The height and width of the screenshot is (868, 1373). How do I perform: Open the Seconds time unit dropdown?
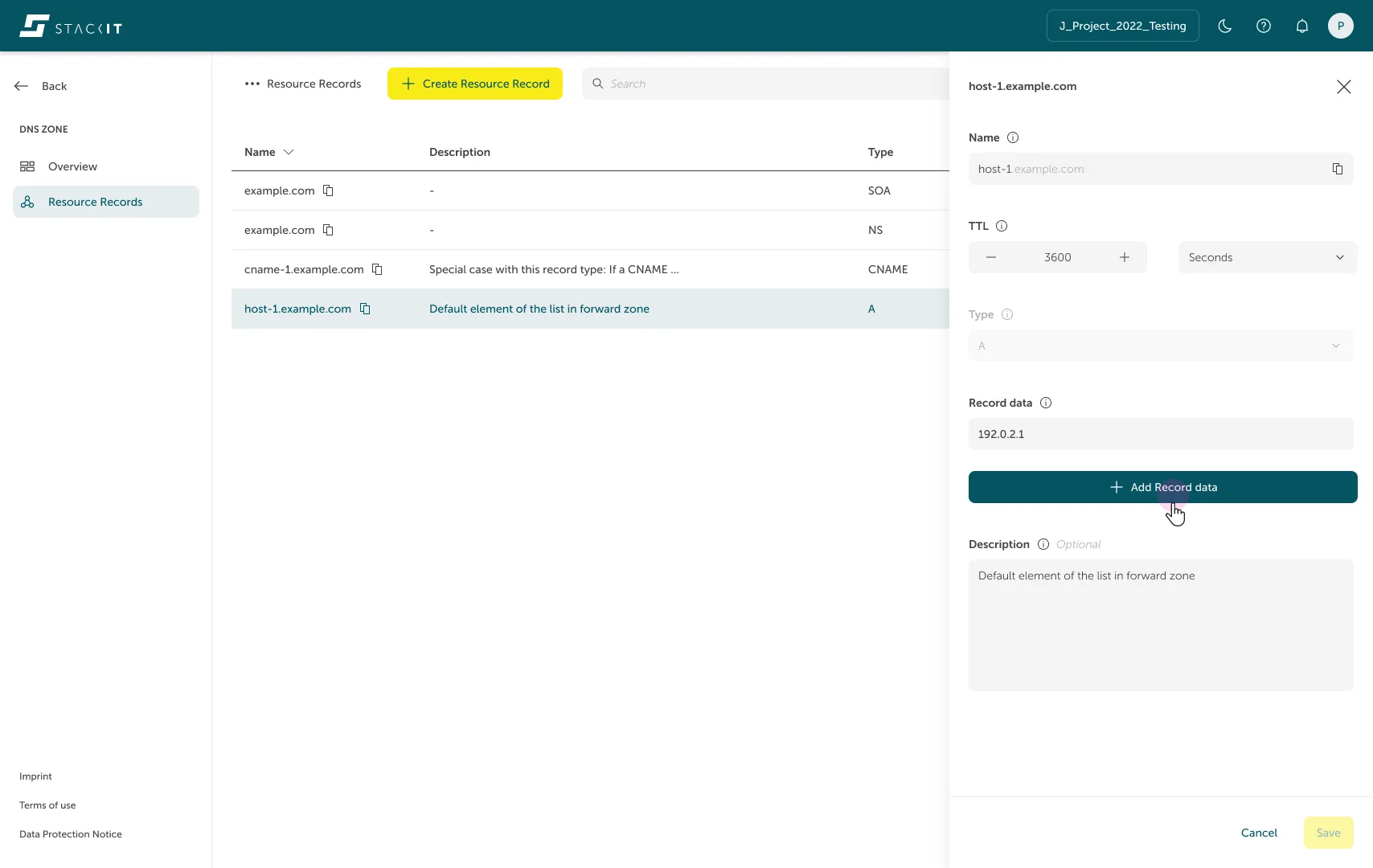1267,257
